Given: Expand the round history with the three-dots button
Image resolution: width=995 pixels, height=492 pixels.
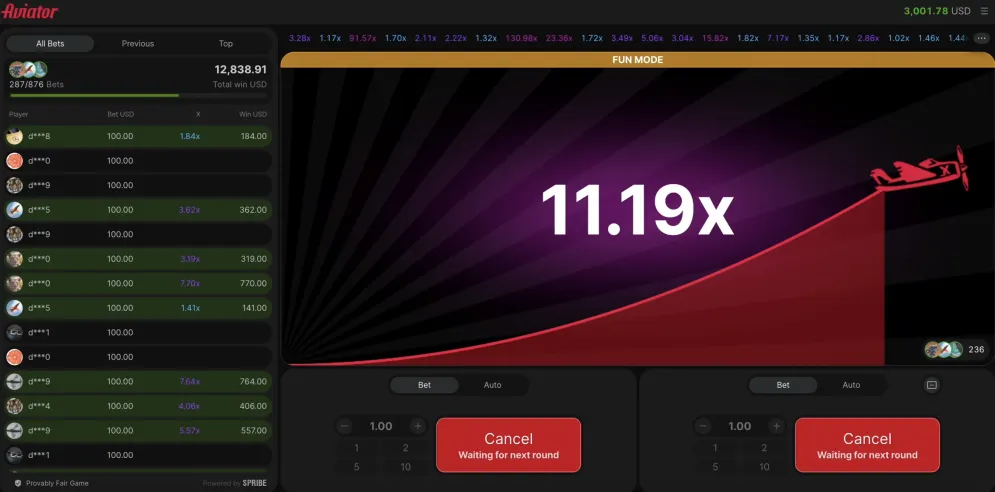Looking at the screenshot, I should [981, 38].
